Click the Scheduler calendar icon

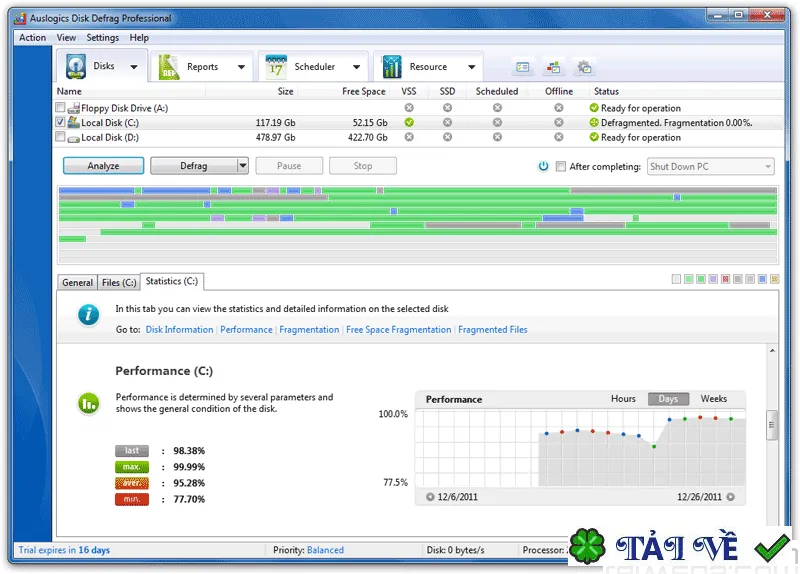pyautogui.click(x=276, y=67)
